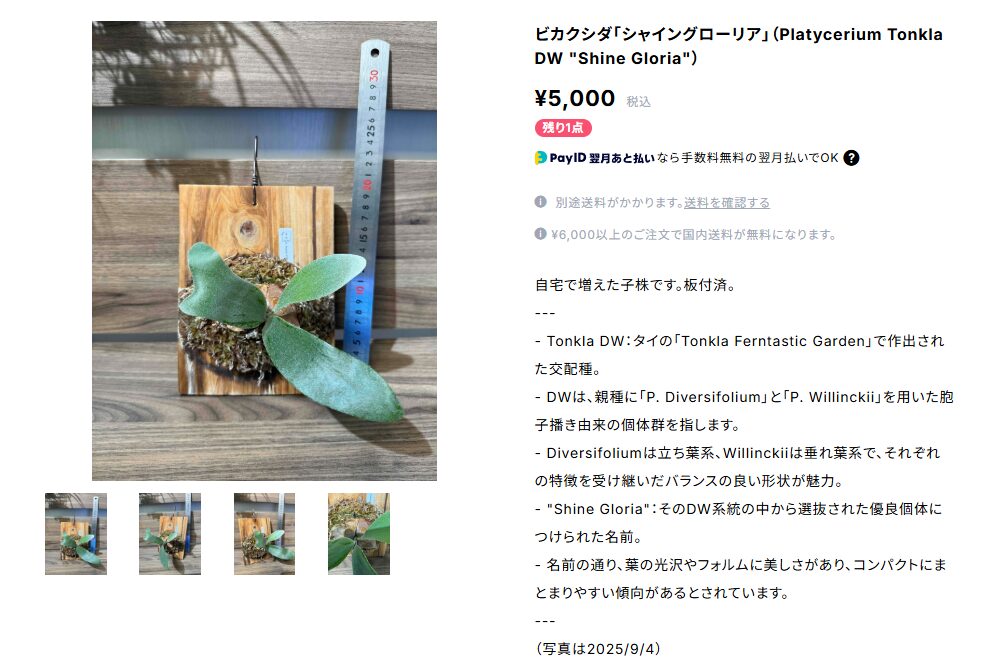
Task: Click the 自宅で増えた子株です description line
Action: [x=635, y=285]
